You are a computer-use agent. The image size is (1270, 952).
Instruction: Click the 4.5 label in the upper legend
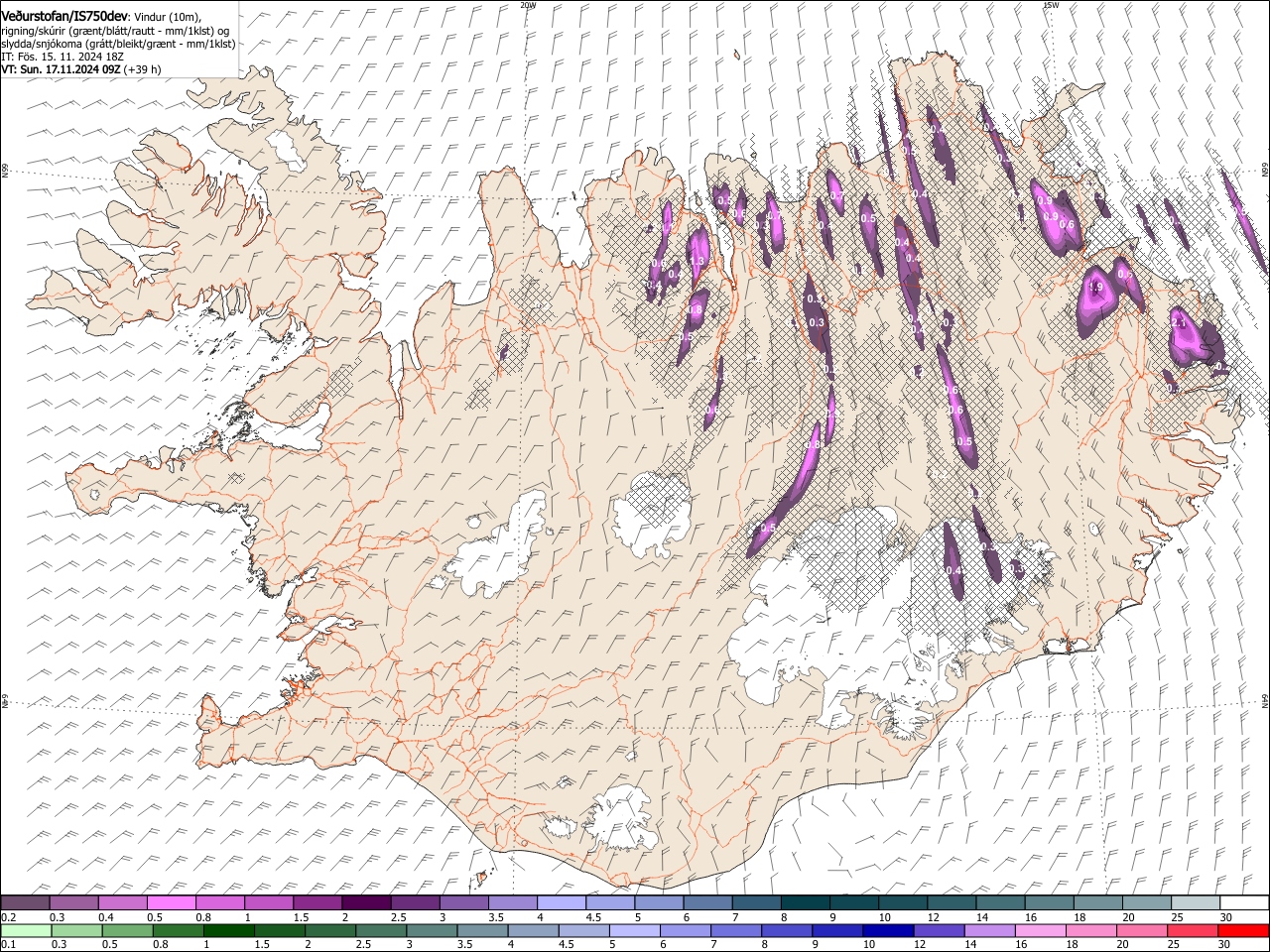coord(593,917)
